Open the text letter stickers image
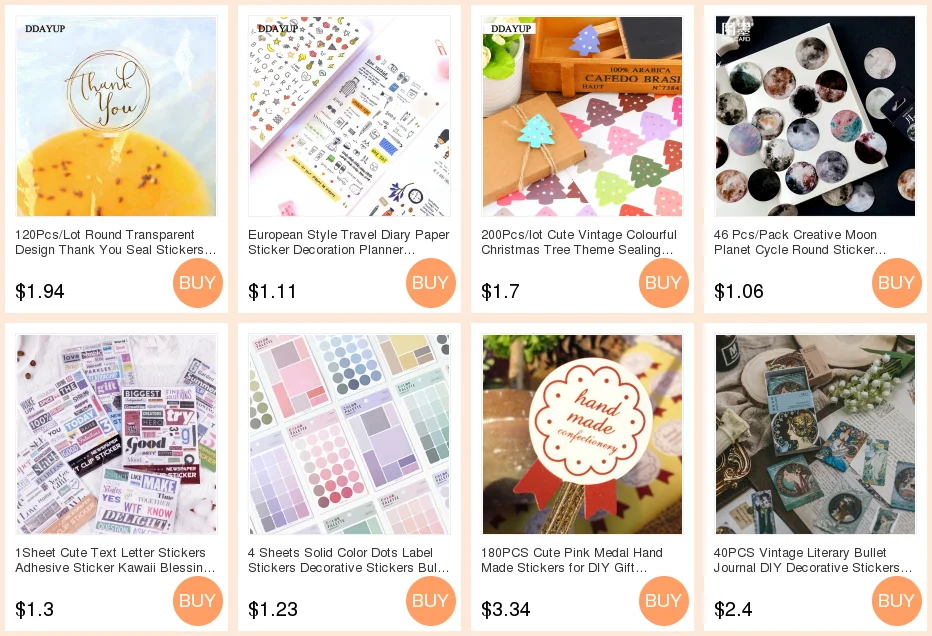The image size is (932, 636). pos(116,434)
